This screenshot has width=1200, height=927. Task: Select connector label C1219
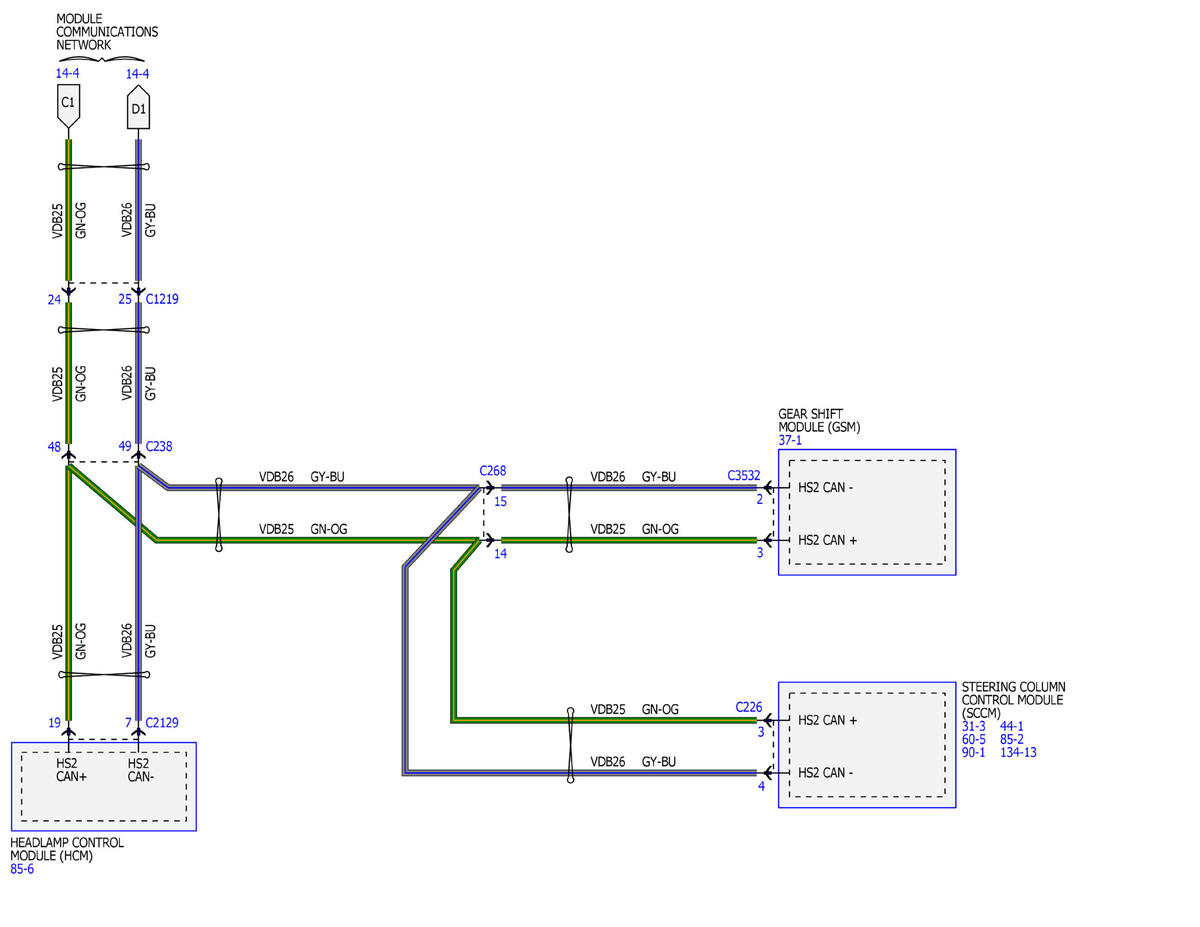point(162,299)
